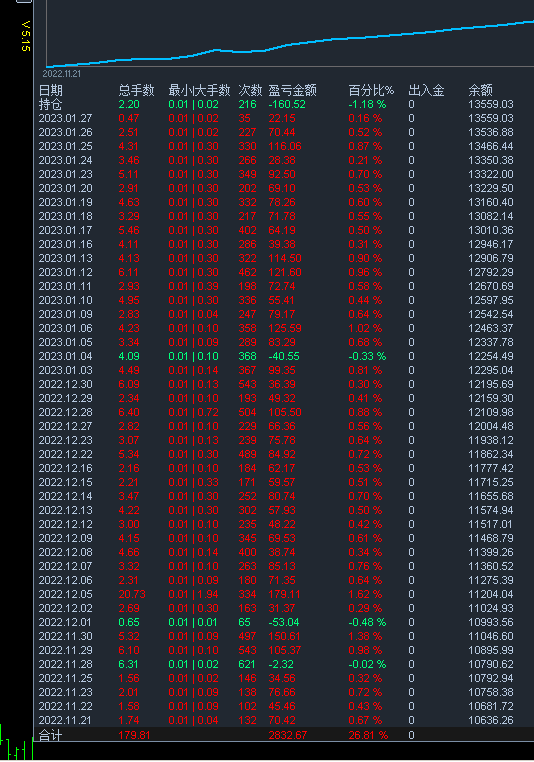Click trade count 402
This screenshot has height=762, width=534.
click(247, 230)
